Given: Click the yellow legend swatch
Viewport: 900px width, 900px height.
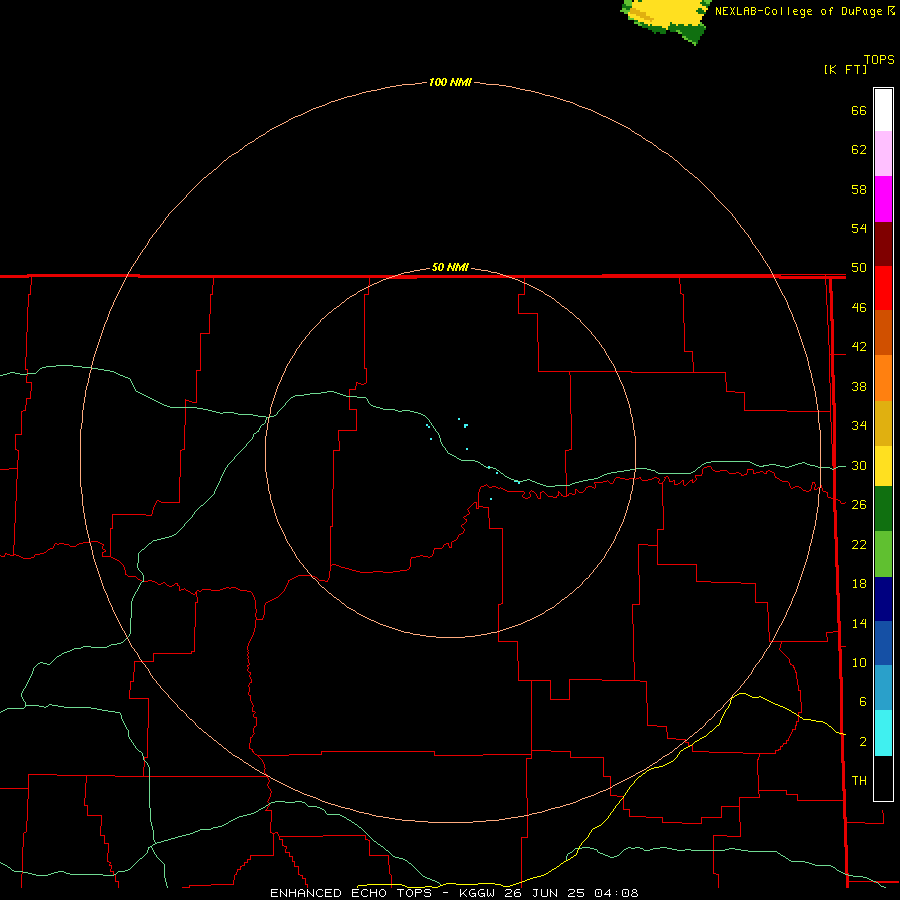Looking at the screenshot, I should (x=883, y=466).
